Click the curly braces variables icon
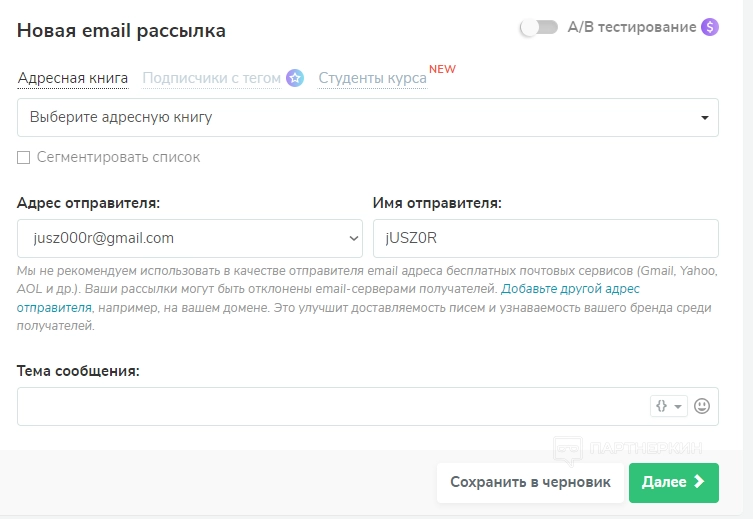The width and height of the screenshot is (753, 519). [x=661, y=406]
